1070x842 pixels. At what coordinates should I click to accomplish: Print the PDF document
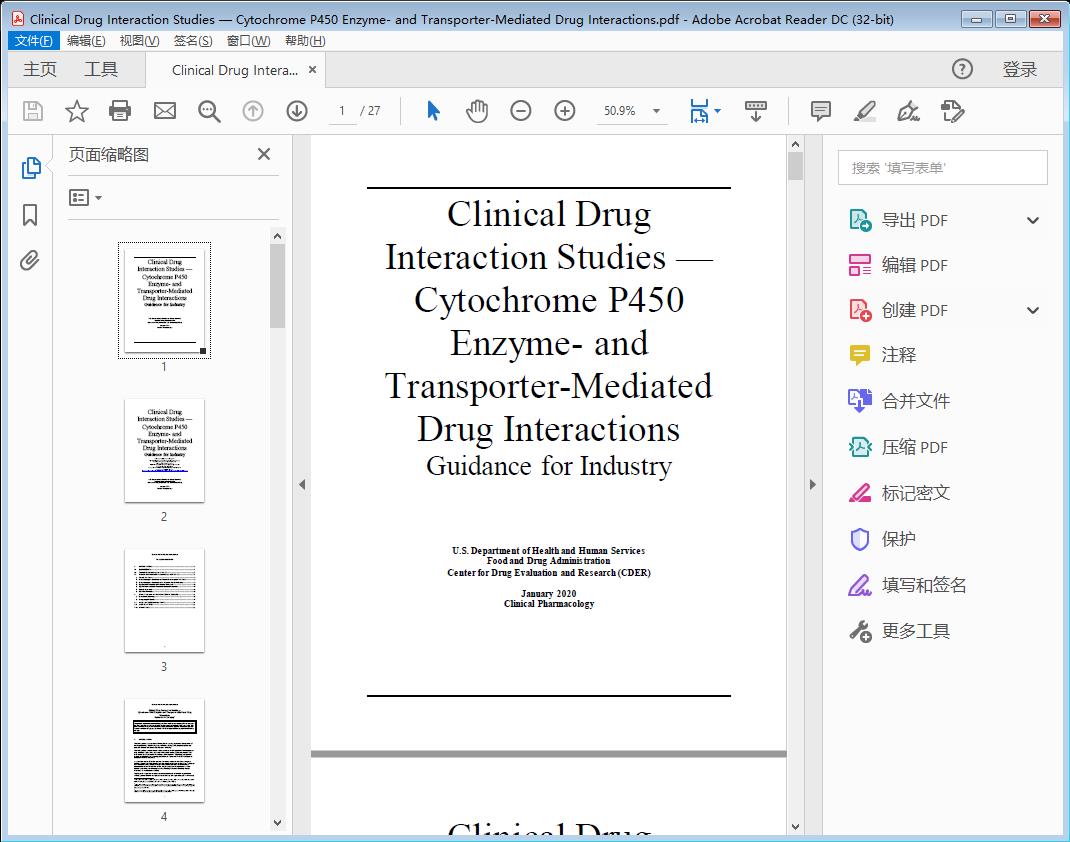pyautogui.click(x=120, y=111)
